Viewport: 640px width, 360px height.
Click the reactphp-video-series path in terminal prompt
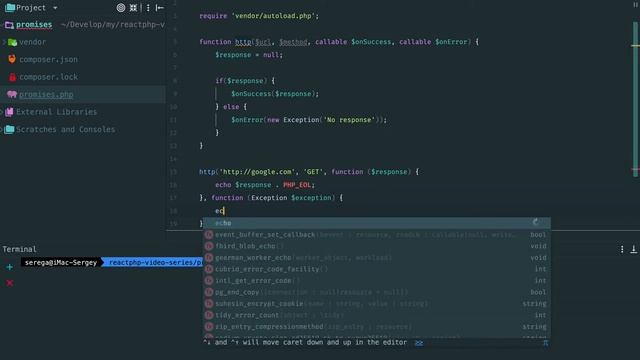[x=155, y=262]
